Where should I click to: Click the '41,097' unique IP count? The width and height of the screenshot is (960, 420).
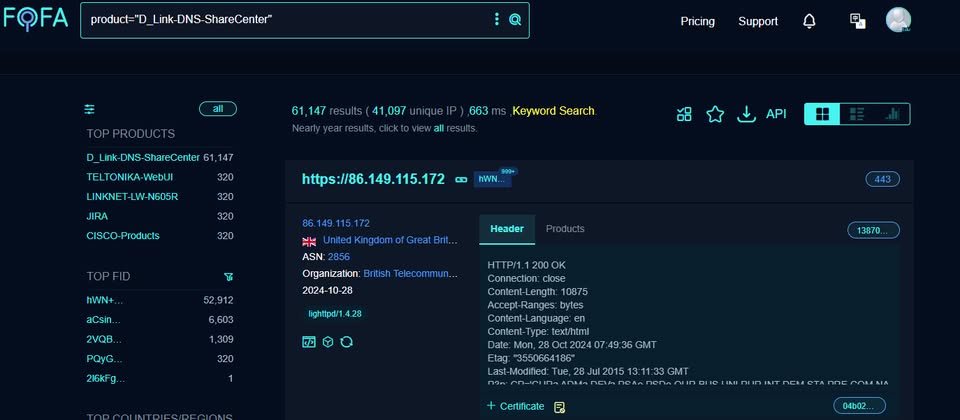pyautogui.click(x=389, y=111)
